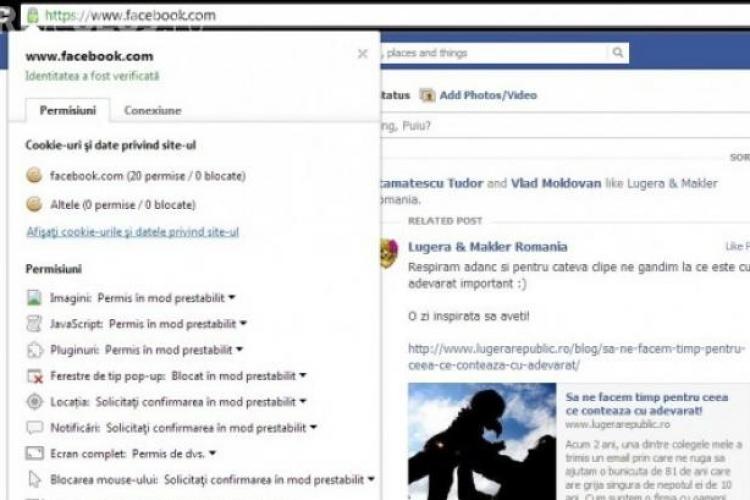This screenshot has height=500, width=750.
Task: Click the Facebook search magnifier icon
Action: (619, 52)
